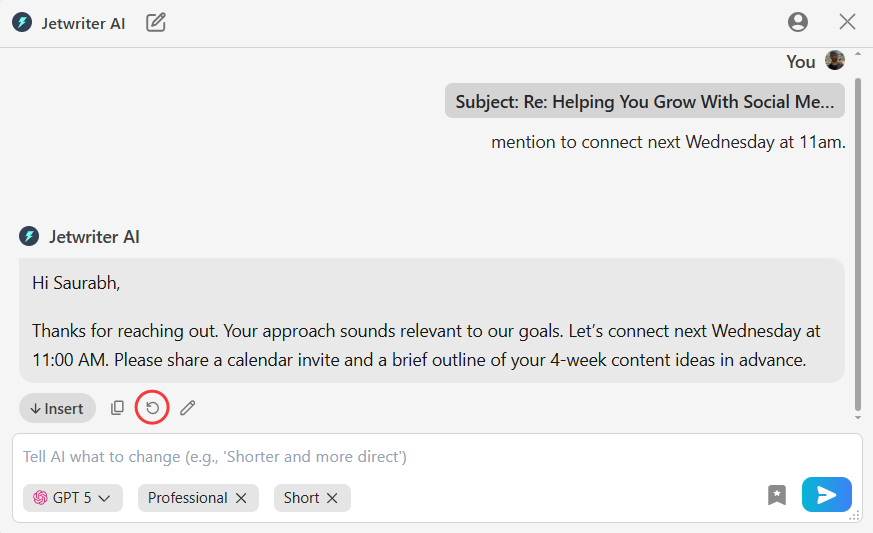This screenshot has width=873, height=533.
Task: Click the blue send message button
Action: pyautogui.click(x=826, y=494)
